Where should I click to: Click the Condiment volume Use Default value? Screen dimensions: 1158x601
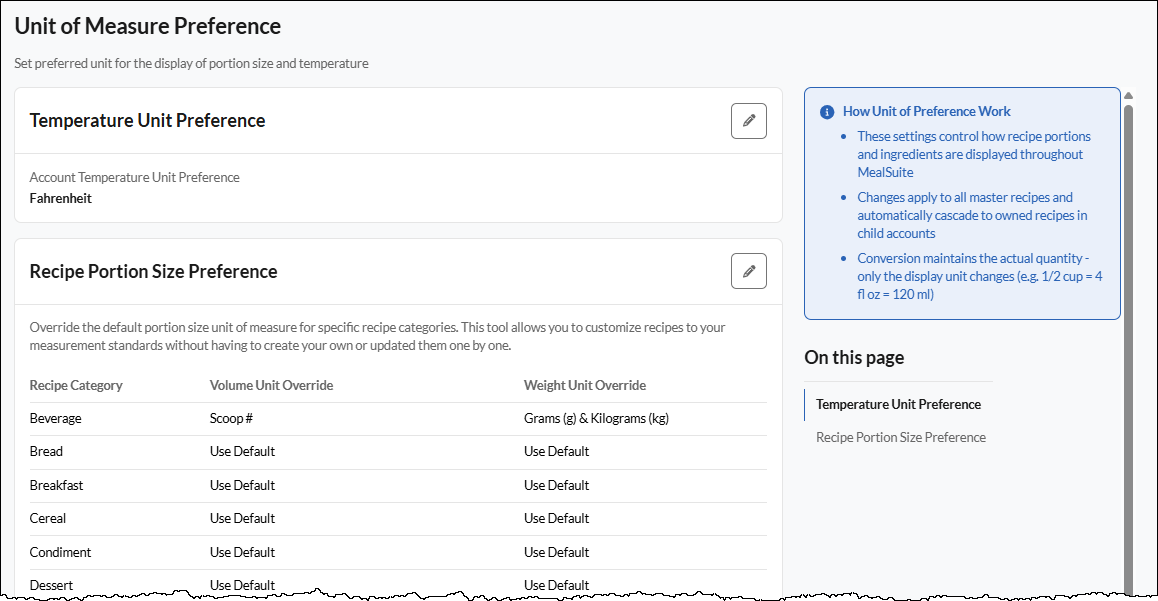242,552
